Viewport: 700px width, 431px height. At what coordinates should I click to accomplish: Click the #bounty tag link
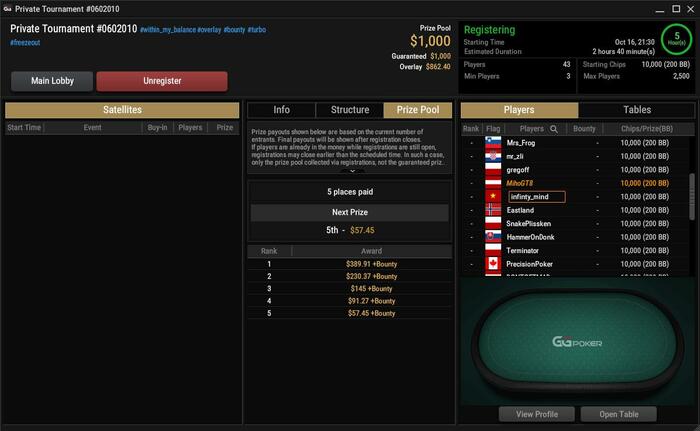234,30
